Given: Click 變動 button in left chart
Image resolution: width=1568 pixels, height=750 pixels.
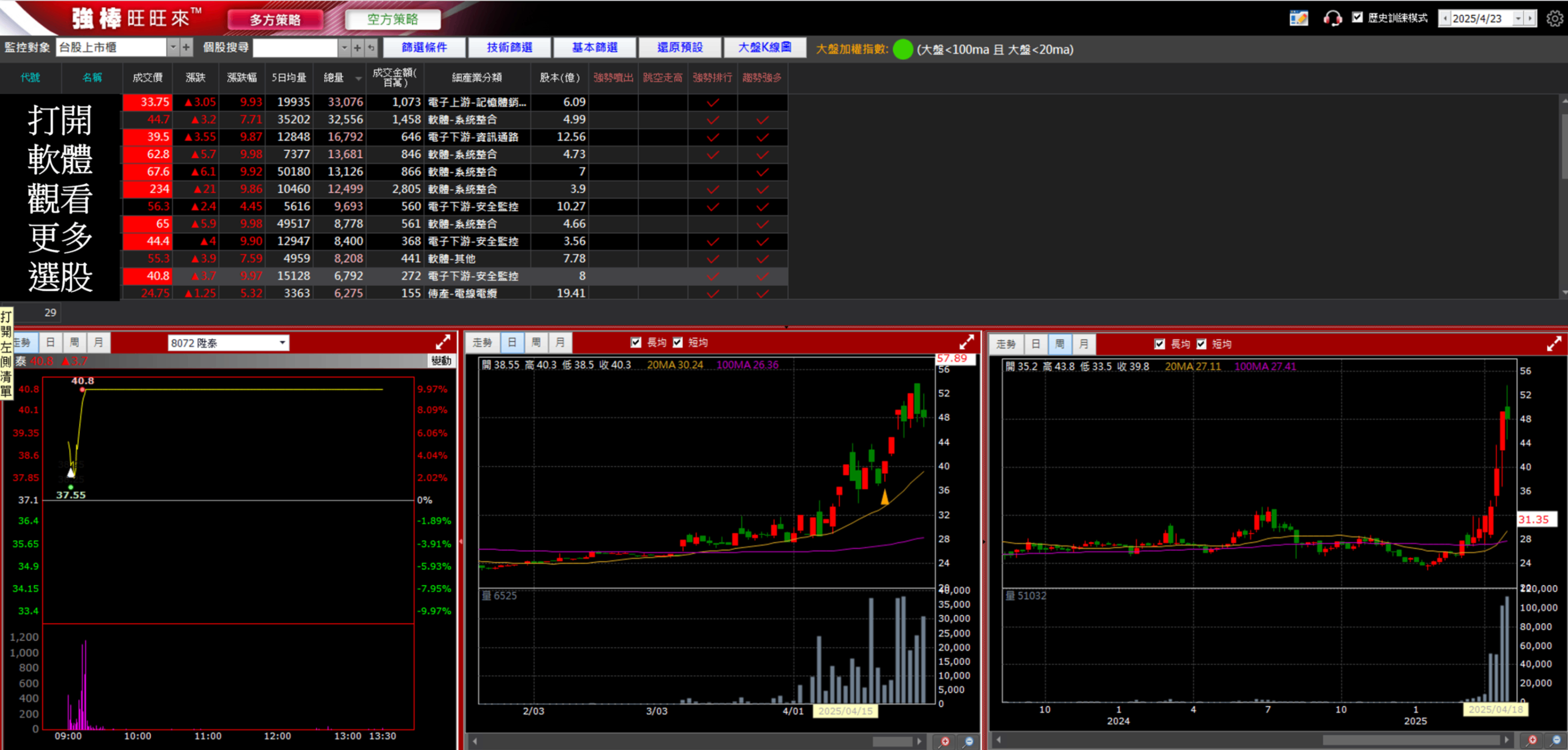Looking at the screenshot, I should click(441, 360).
